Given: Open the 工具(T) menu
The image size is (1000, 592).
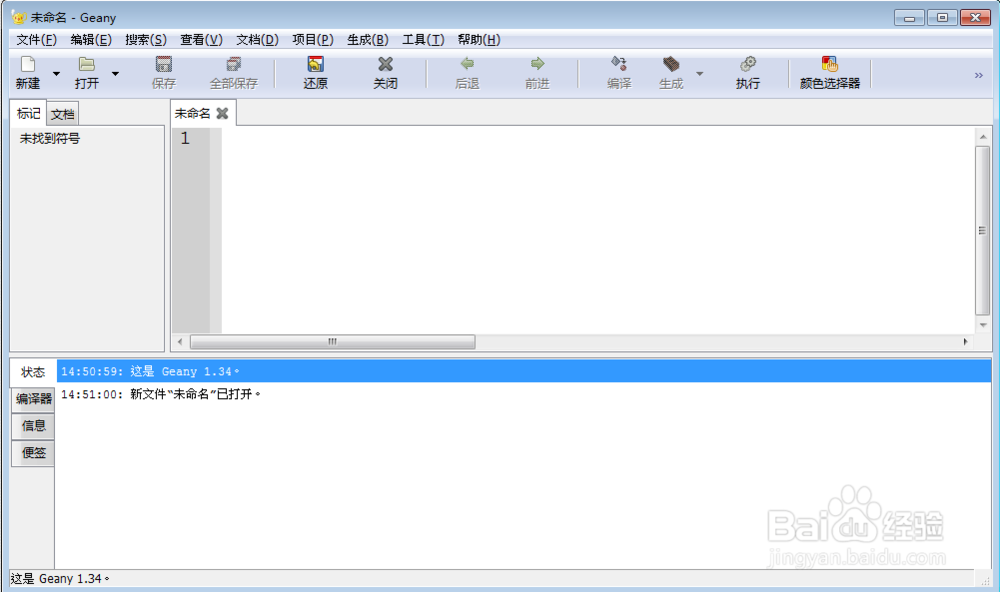Looking at the screenshot, I should coord(423,40).
